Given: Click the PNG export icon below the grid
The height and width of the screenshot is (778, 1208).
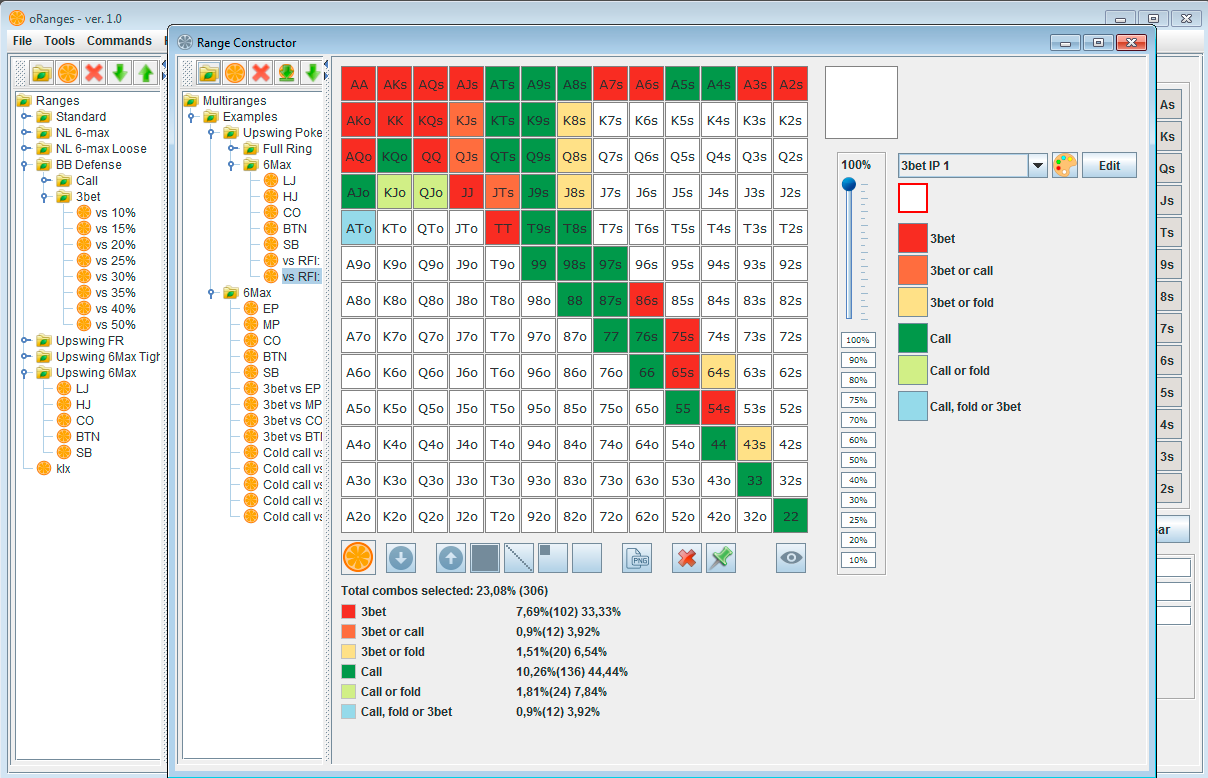Looking at the screenshot, I should pyautogui.click(x=637, y=558).
